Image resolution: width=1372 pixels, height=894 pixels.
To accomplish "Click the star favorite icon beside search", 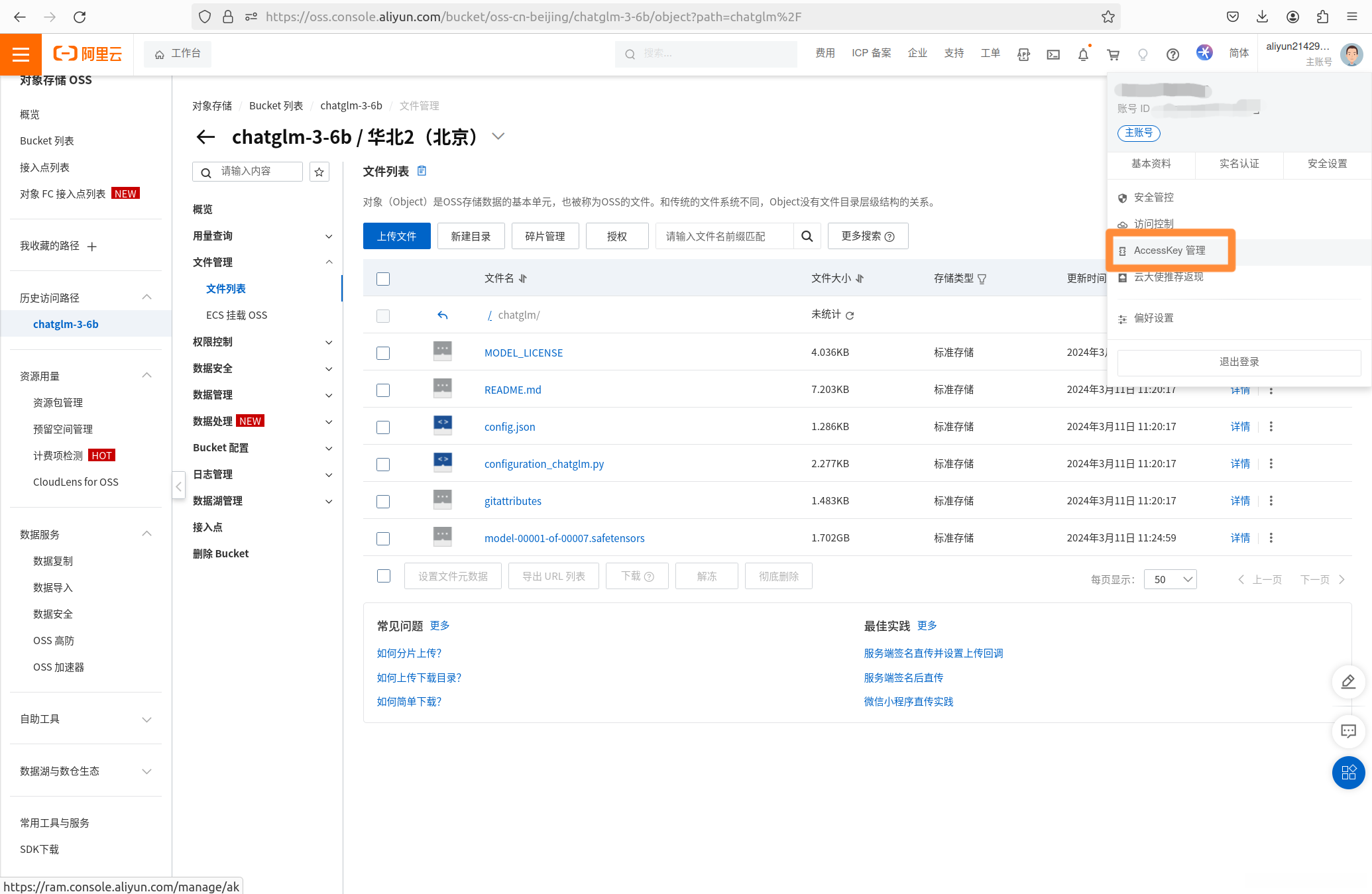I will (319, 172).
